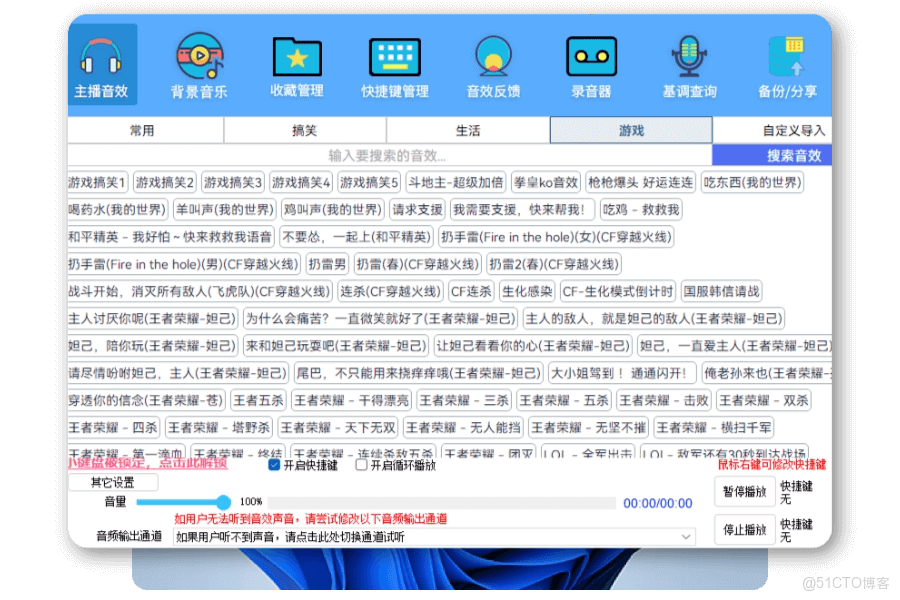Play 王者荣耀 - 五杀 sound
Viewport: 900px width, 600px height.
pyautogui.click(x=564, y=400)
